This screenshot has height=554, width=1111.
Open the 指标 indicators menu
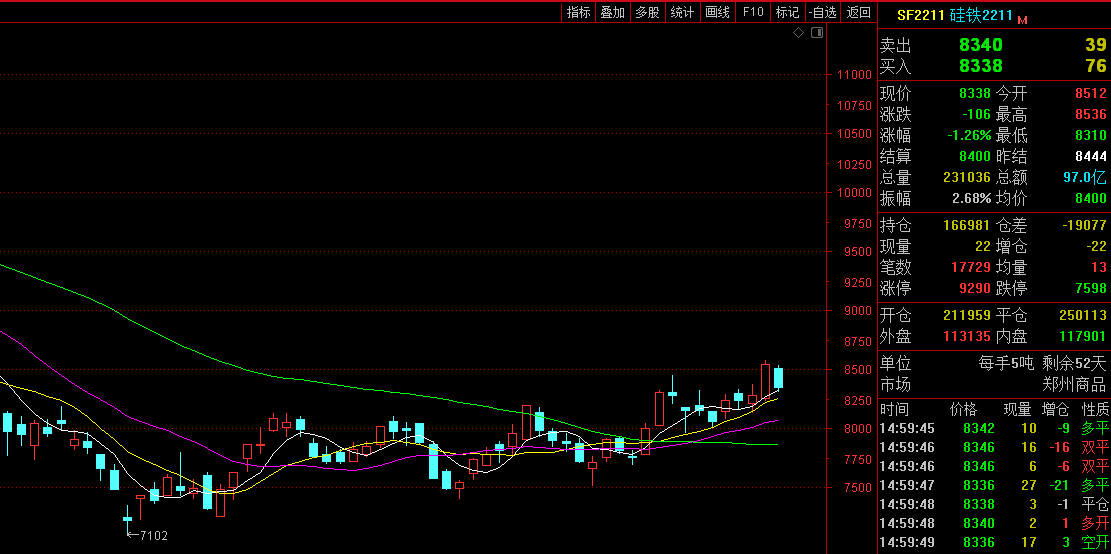click(x=579, y=12)
